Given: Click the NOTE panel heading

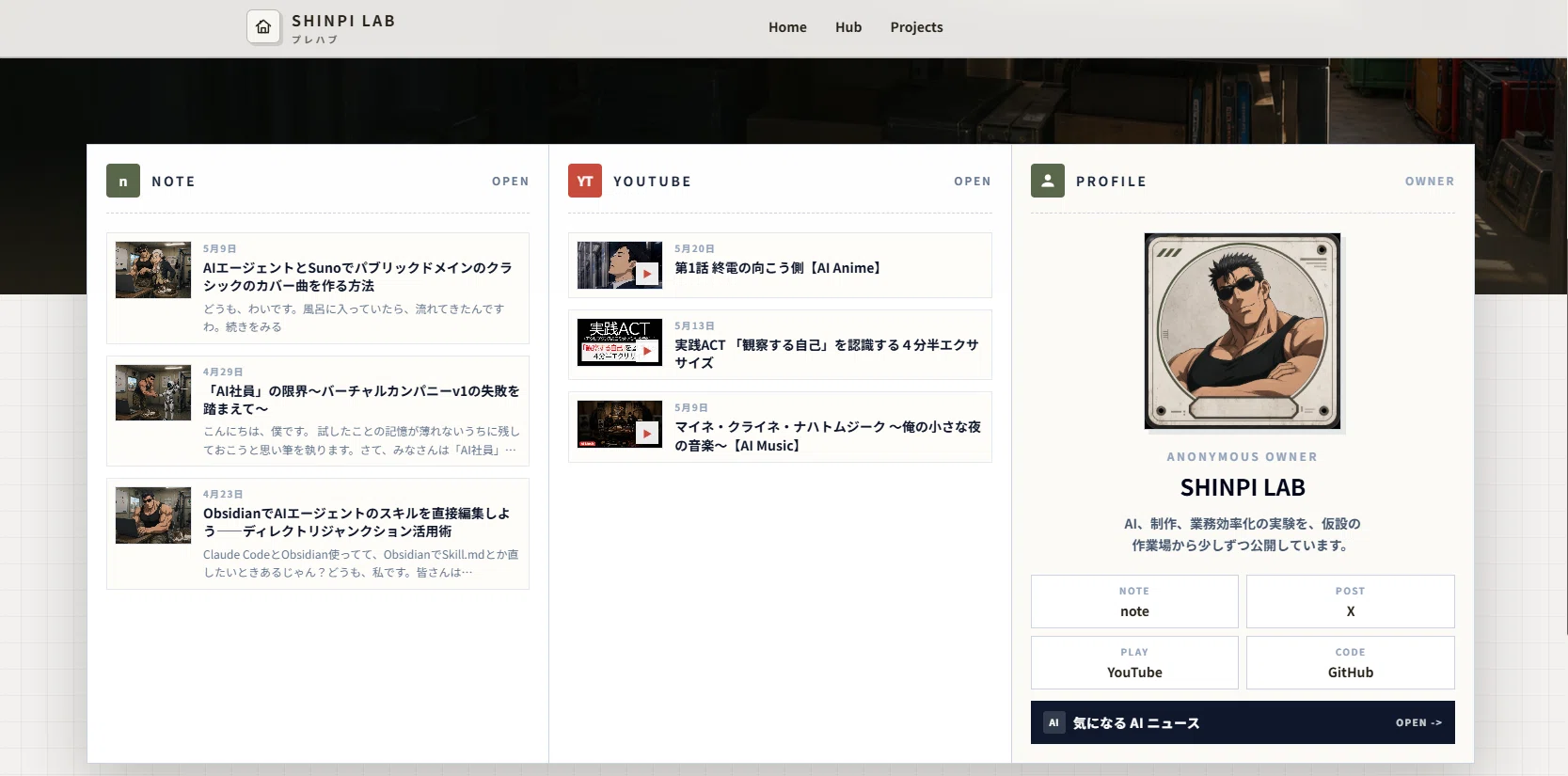Looking at the screenshot, I should point(173,182).
